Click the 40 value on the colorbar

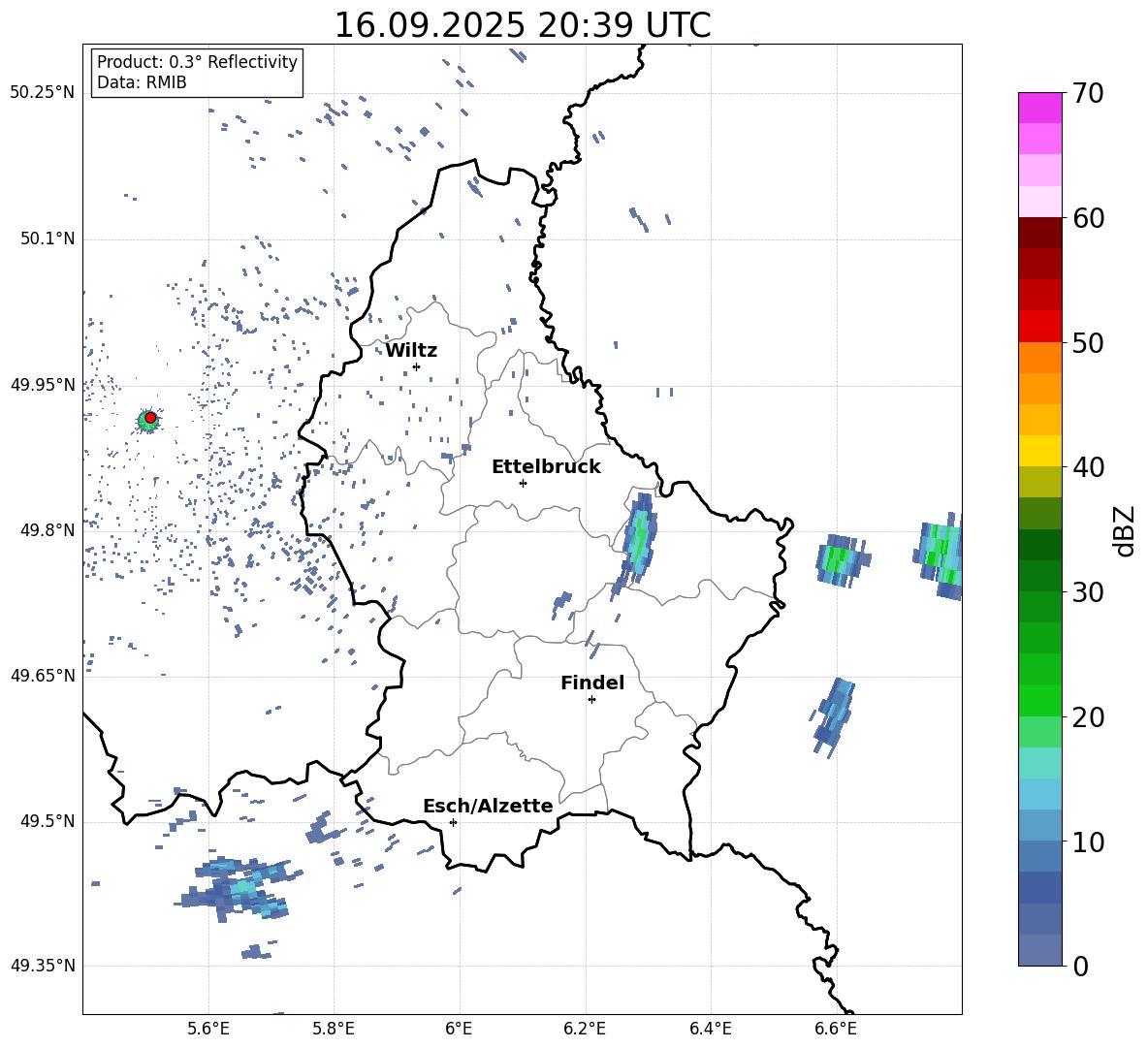click(x=1088, y=467)
